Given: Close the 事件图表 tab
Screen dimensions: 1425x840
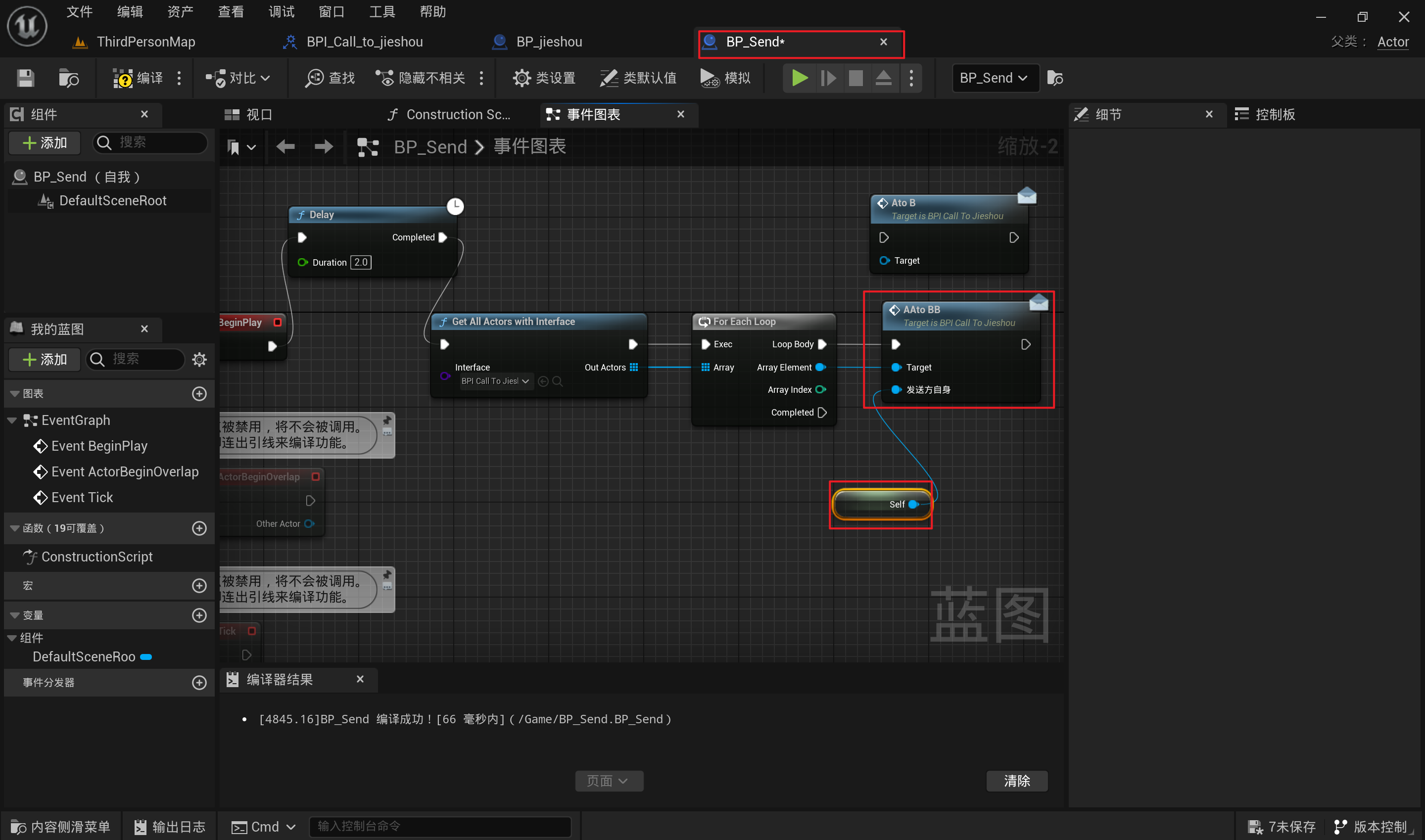Looking at the screenshot, I should pos(680,114).
